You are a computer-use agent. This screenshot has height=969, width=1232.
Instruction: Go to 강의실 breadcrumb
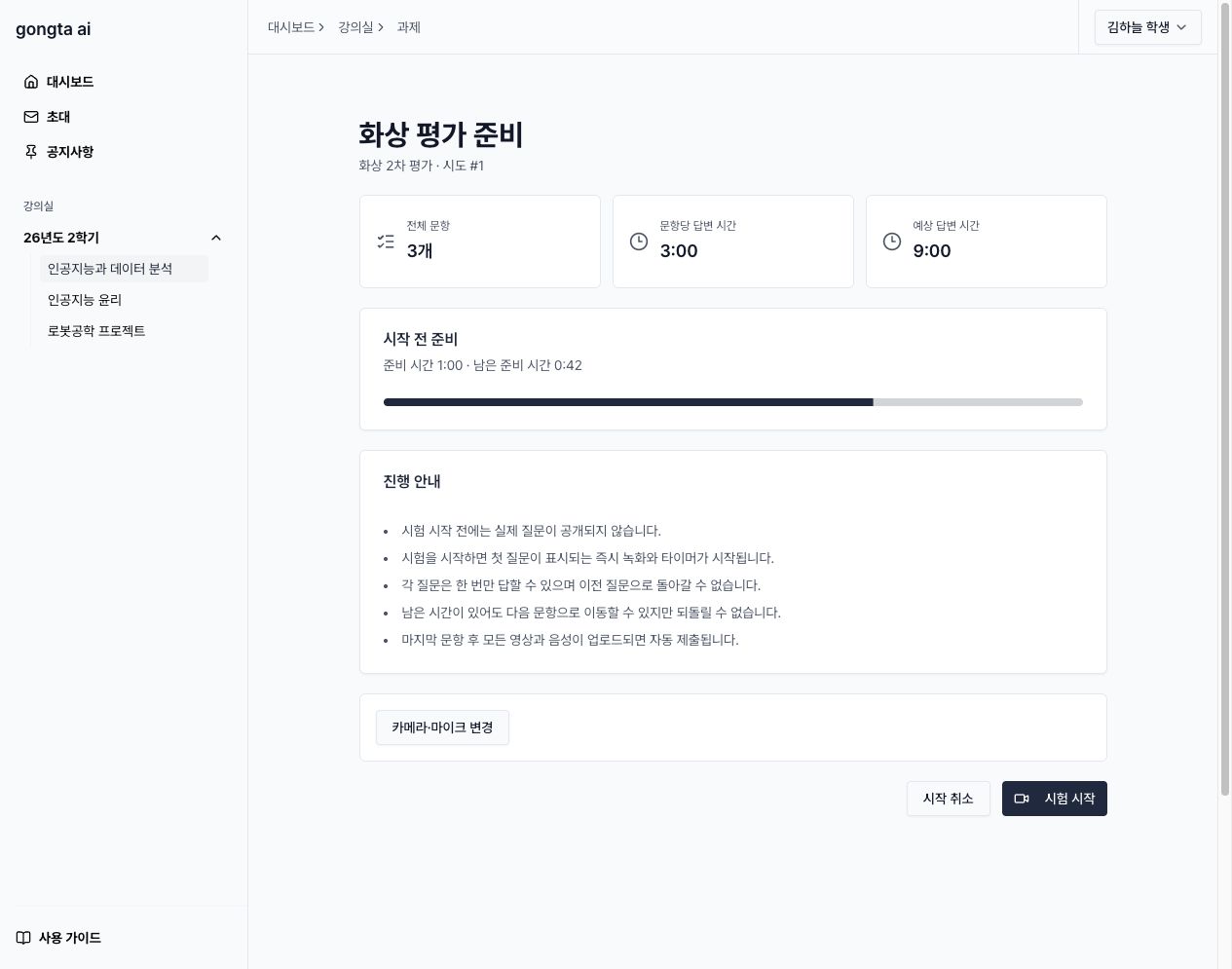tap(355, 27)
